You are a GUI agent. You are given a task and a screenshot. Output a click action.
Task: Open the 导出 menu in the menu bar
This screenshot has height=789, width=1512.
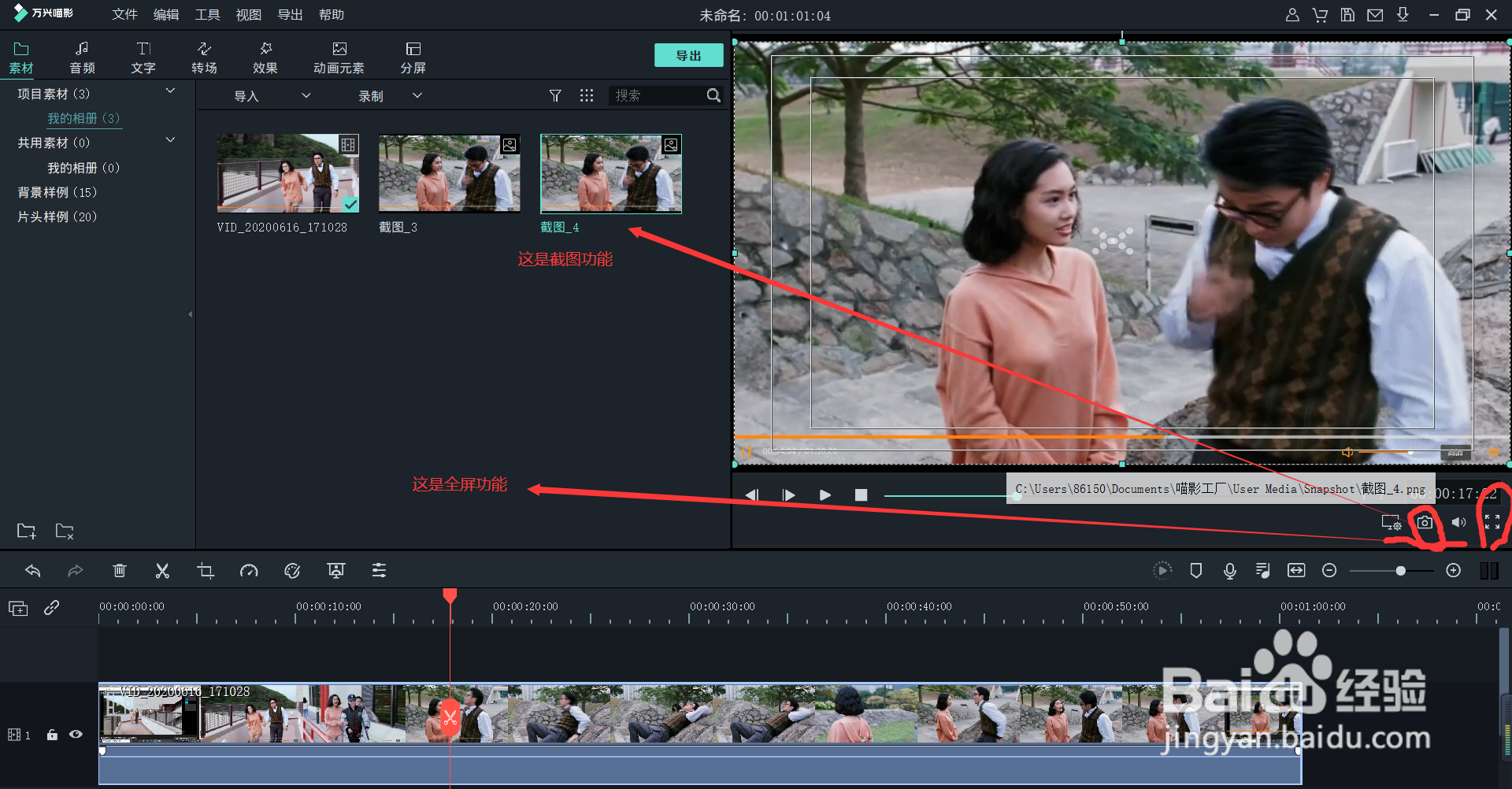(291, 15)
